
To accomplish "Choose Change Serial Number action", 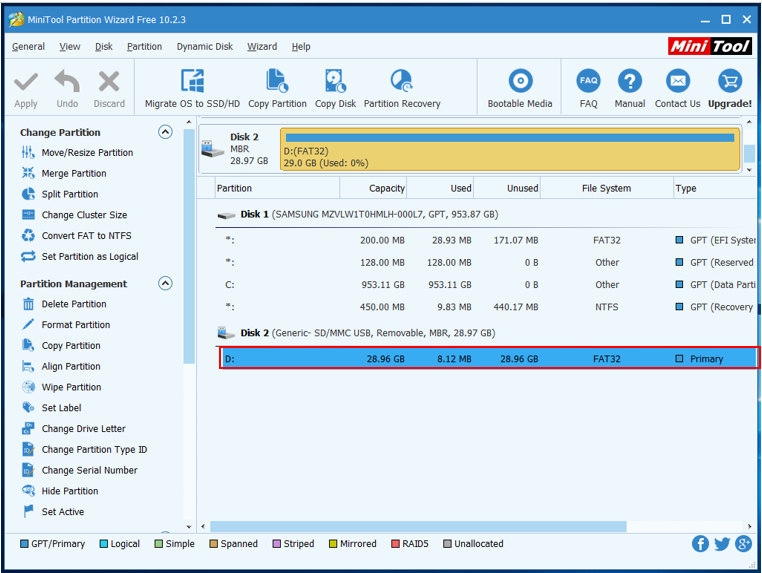I will 80,470.
